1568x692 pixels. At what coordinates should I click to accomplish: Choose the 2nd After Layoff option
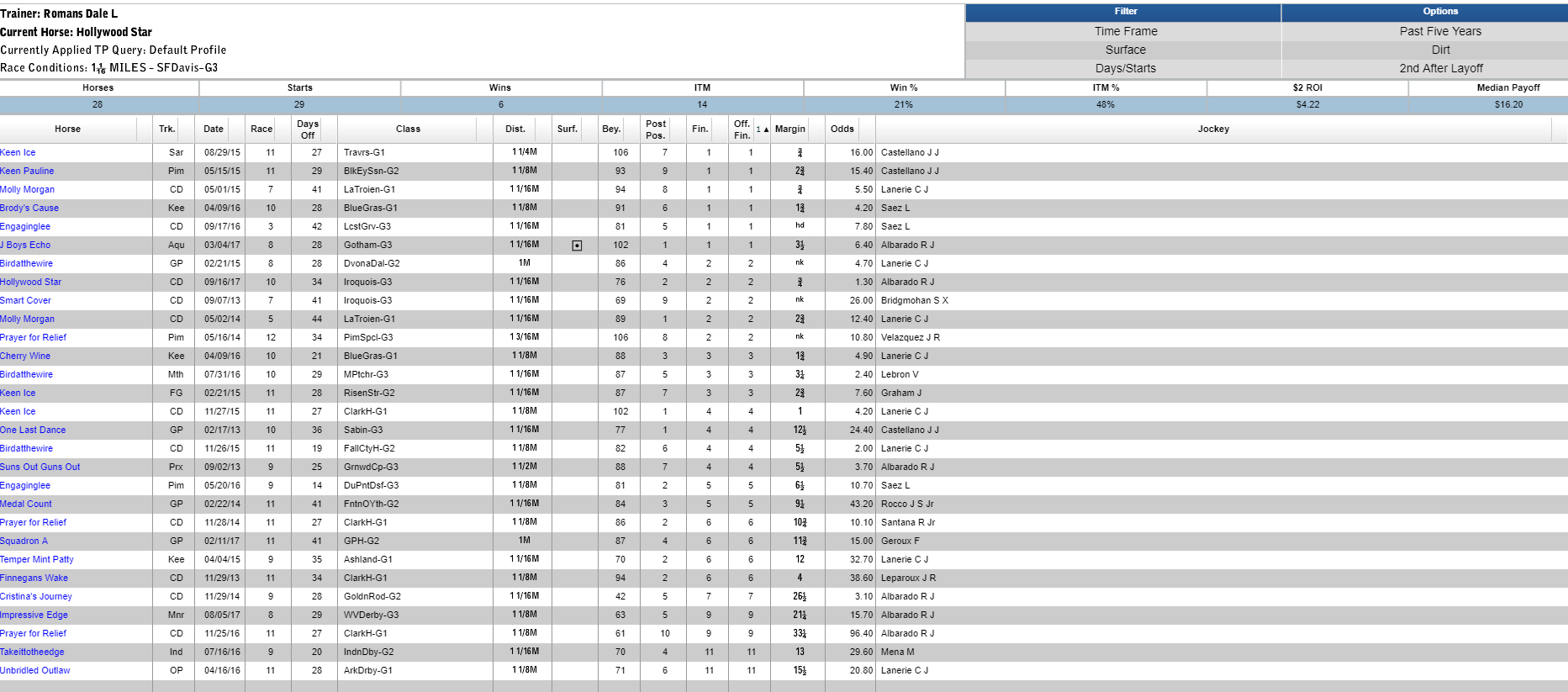click(x=1440, y=68)
